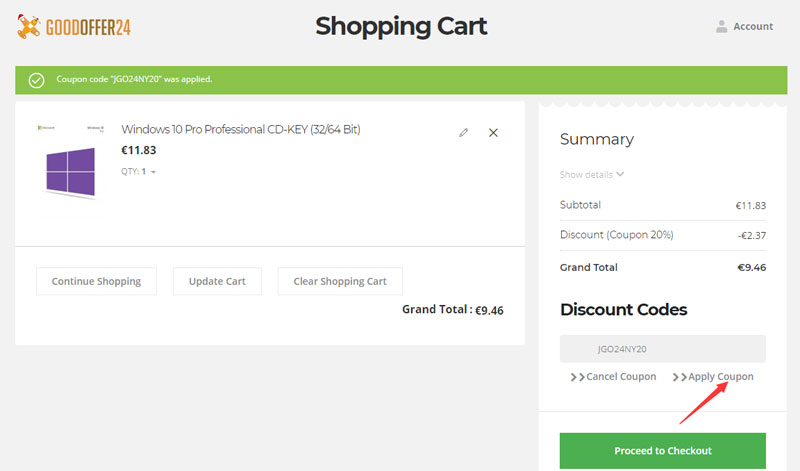800x471 pixels.
Task: Click the Shopping Cart page heading
Action: click(x=401, y=27)
